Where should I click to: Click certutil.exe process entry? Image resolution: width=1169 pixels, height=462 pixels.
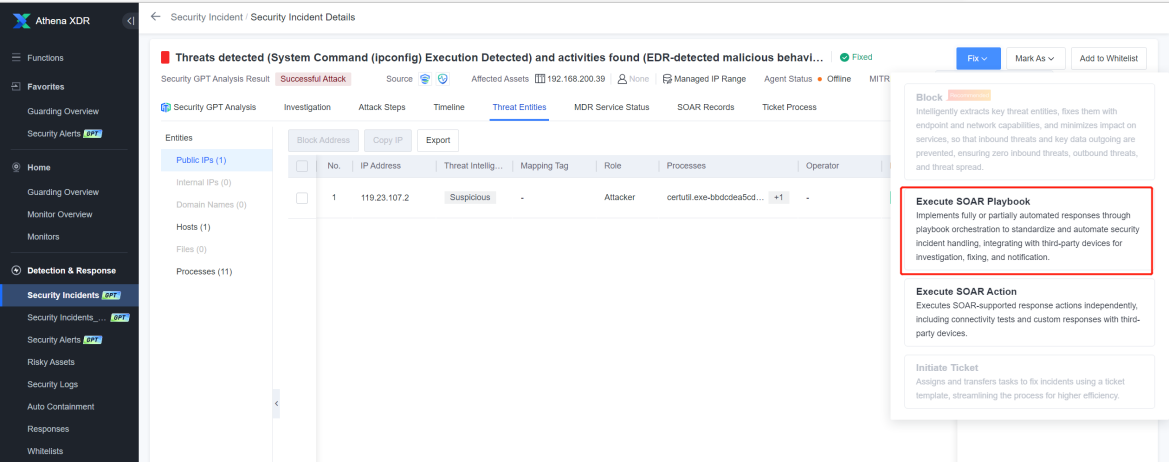coord(715,197)
